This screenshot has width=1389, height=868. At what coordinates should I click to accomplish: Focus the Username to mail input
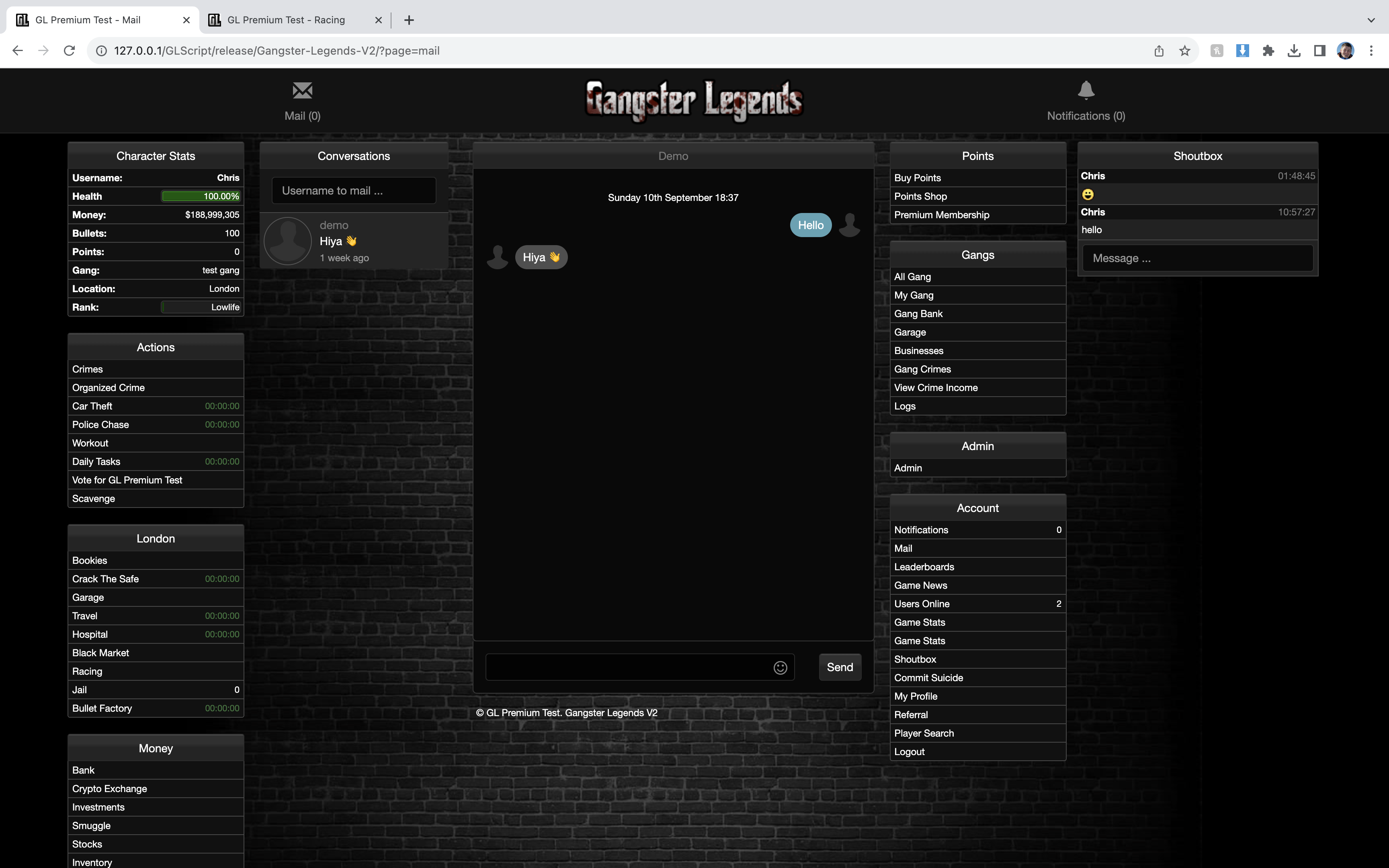click(x=354, y=190)
